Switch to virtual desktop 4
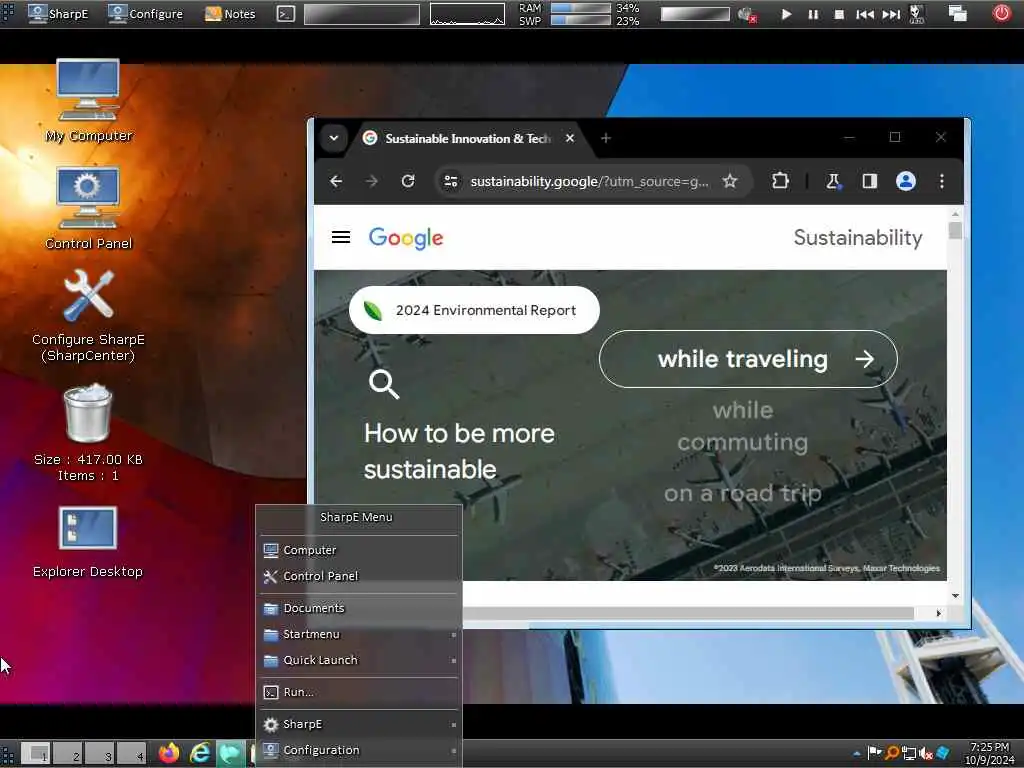 point(131,754)
